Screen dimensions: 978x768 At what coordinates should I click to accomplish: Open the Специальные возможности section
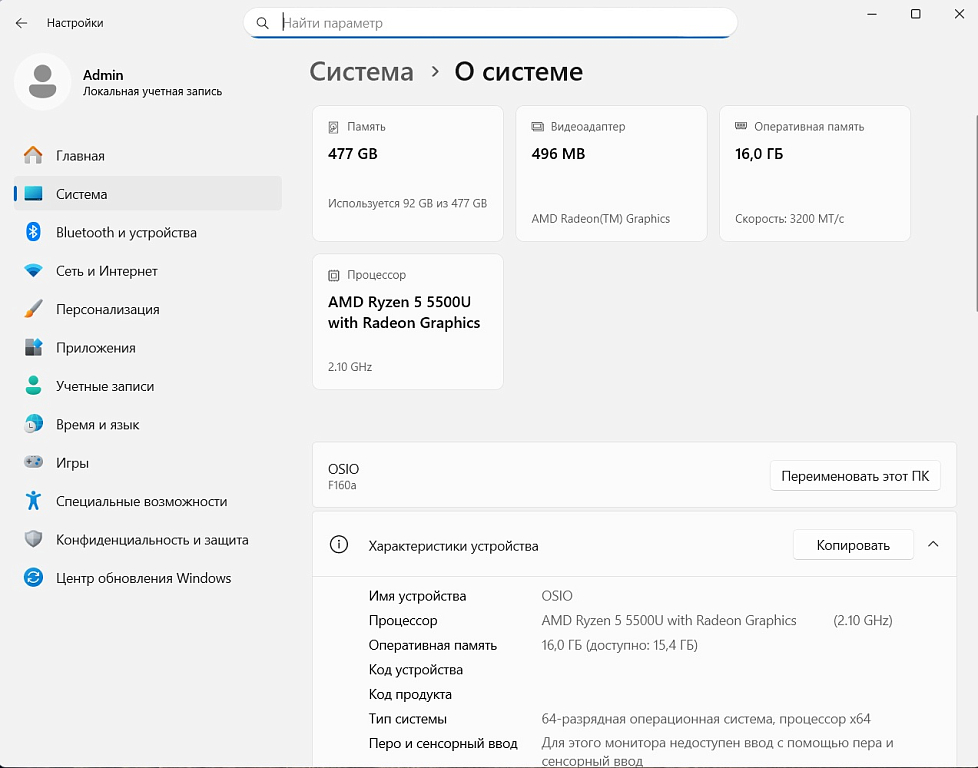(x=141, y=502)
